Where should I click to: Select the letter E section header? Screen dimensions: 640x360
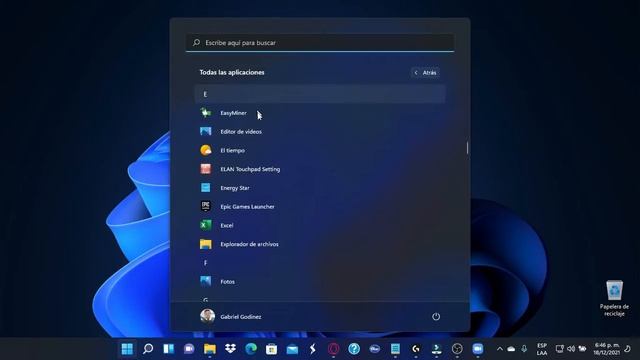pos(320,94)
